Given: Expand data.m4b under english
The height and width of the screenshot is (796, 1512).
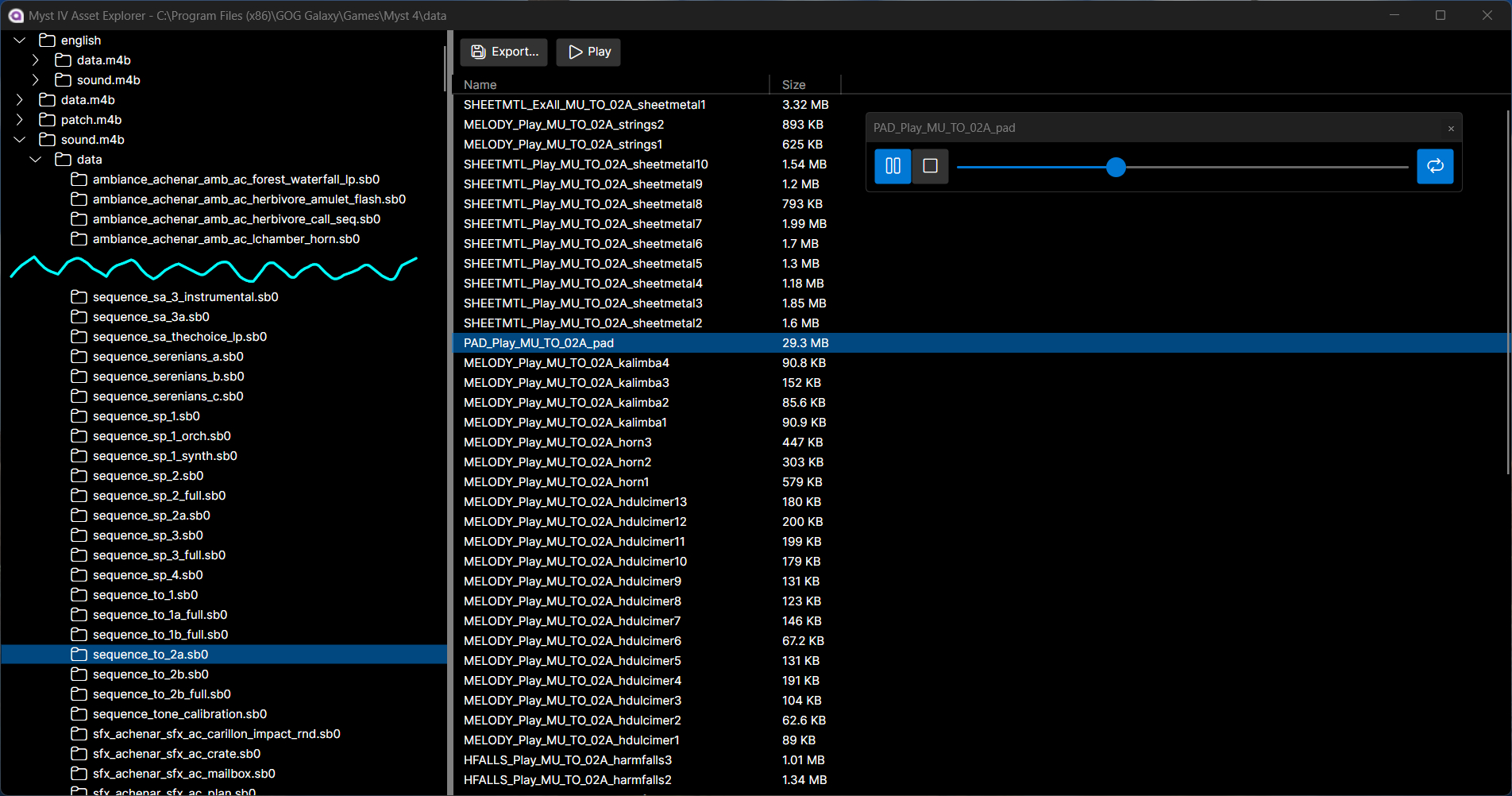Looking at the screenshot, I should pyautogui.click(x=36, y=60).
